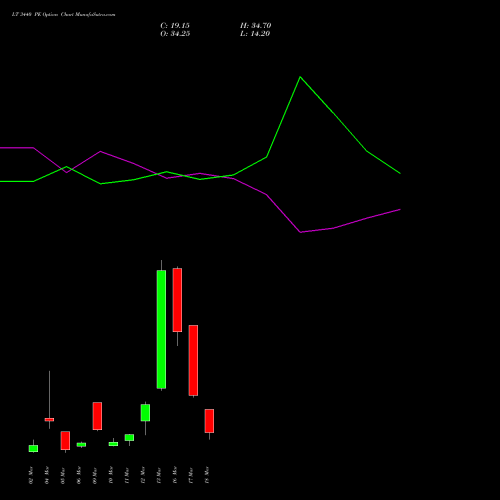Click the '04 Mar' date label

click(47, 475)
